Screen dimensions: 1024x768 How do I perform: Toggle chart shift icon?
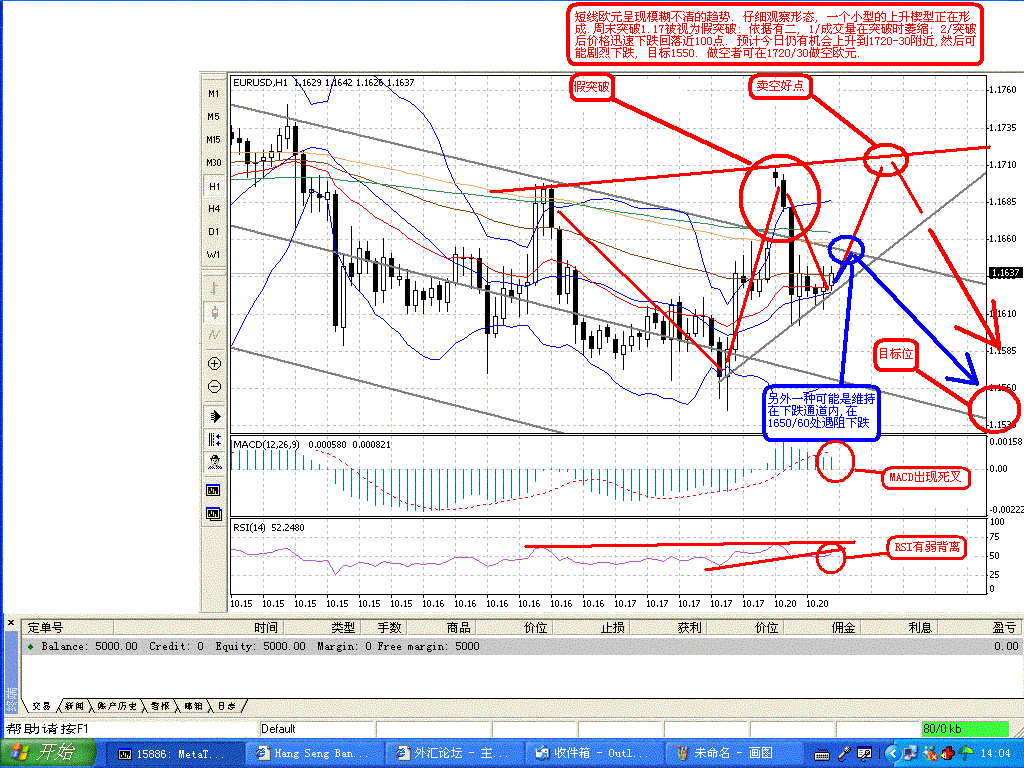pos(214,439)
